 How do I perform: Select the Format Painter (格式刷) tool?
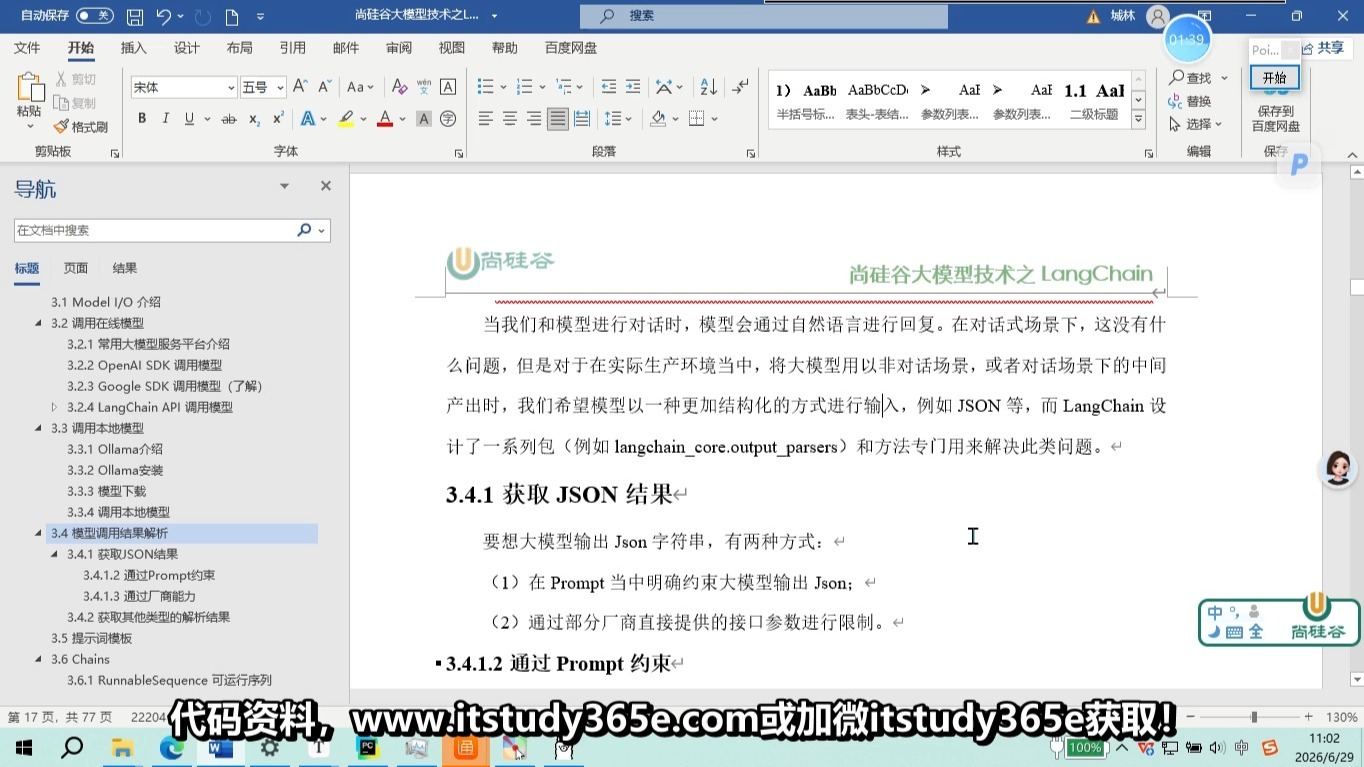pyautogui.click(x=80, y=127)
